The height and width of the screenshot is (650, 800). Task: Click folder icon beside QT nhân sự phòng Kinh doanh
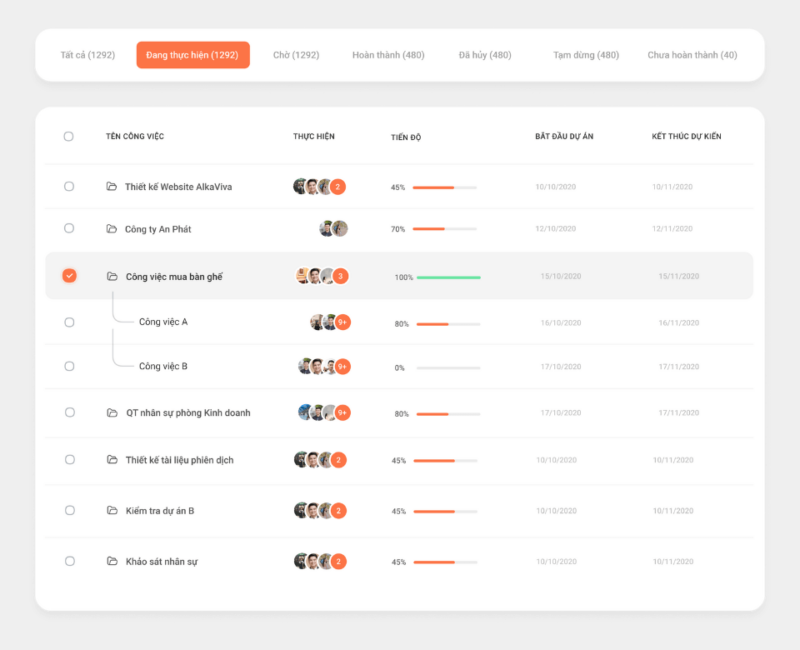[x=112, y=412]
